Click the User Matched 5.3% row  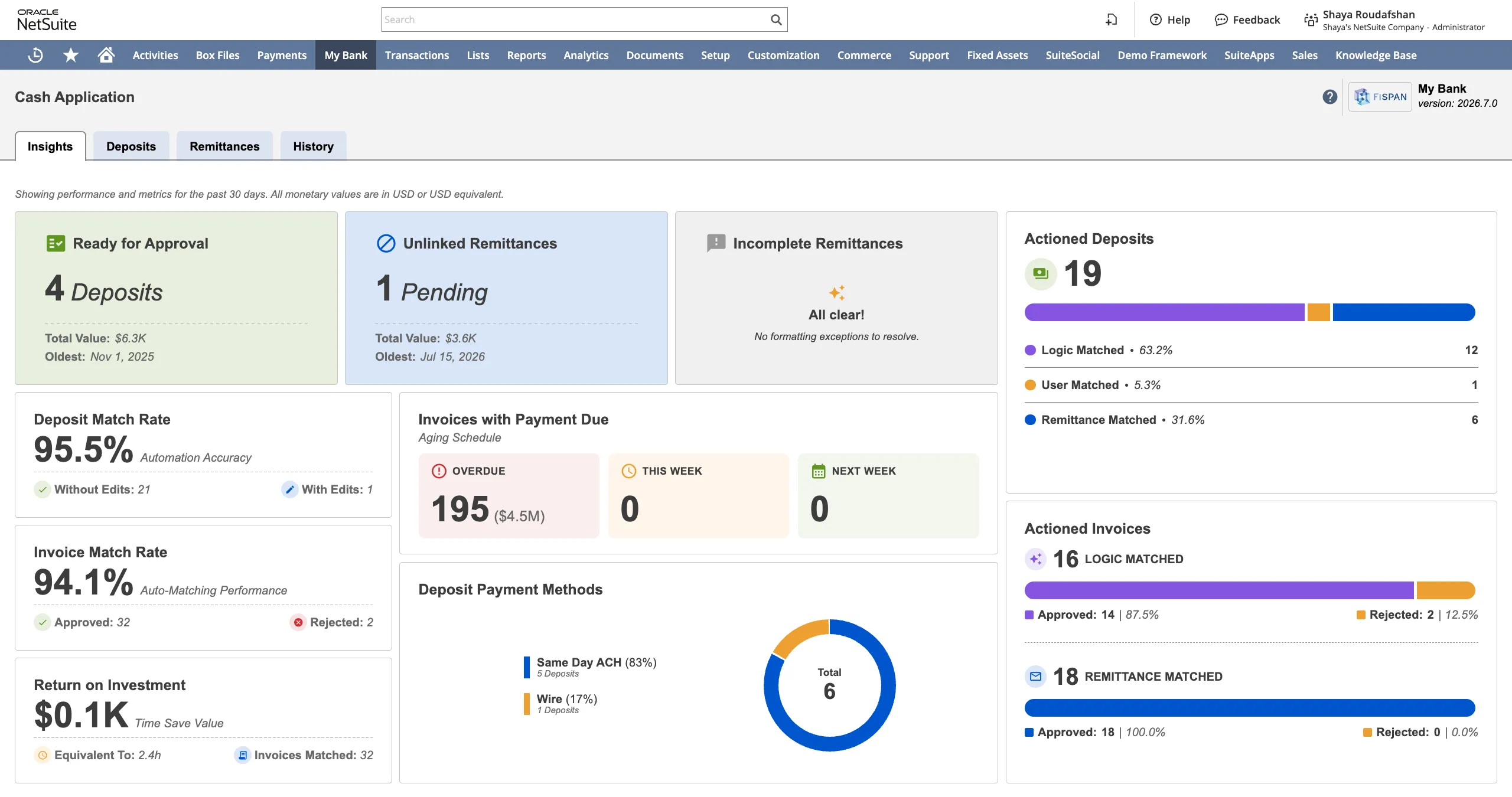click(1251, 385)
